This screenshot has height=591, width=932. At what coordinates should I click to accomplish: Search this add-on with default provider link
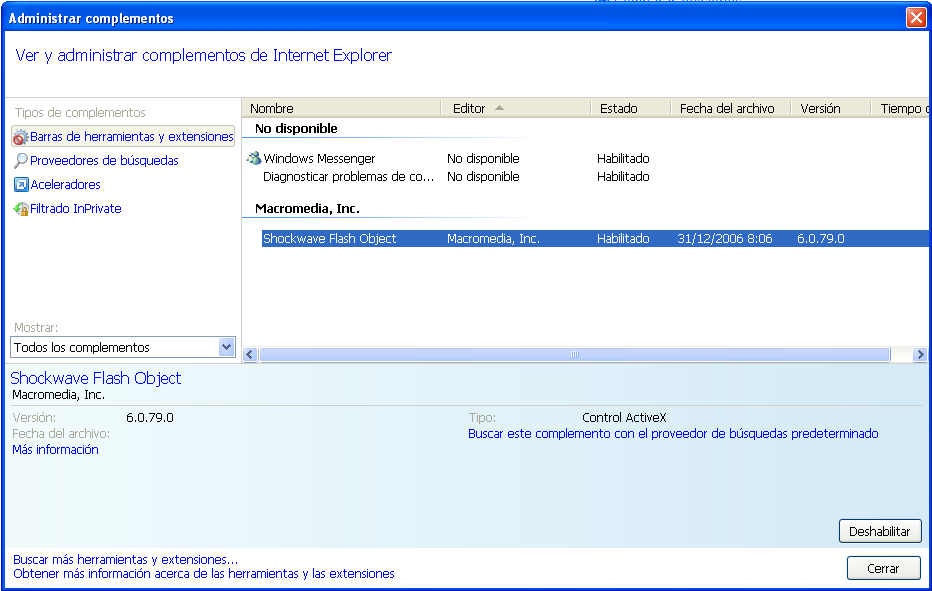[673, 434]
